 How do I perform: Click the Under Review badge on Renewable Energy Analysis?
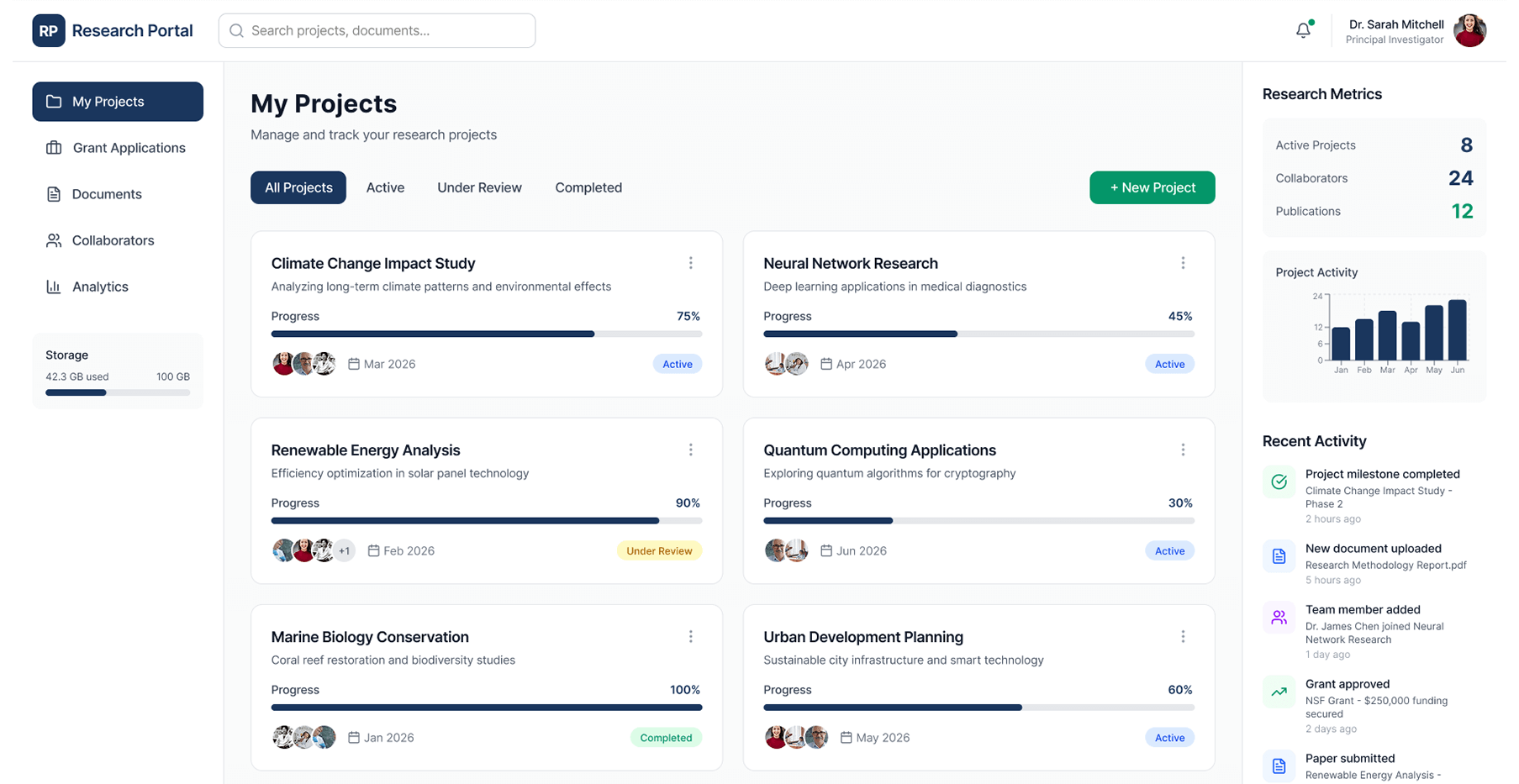tap(659, 550)
